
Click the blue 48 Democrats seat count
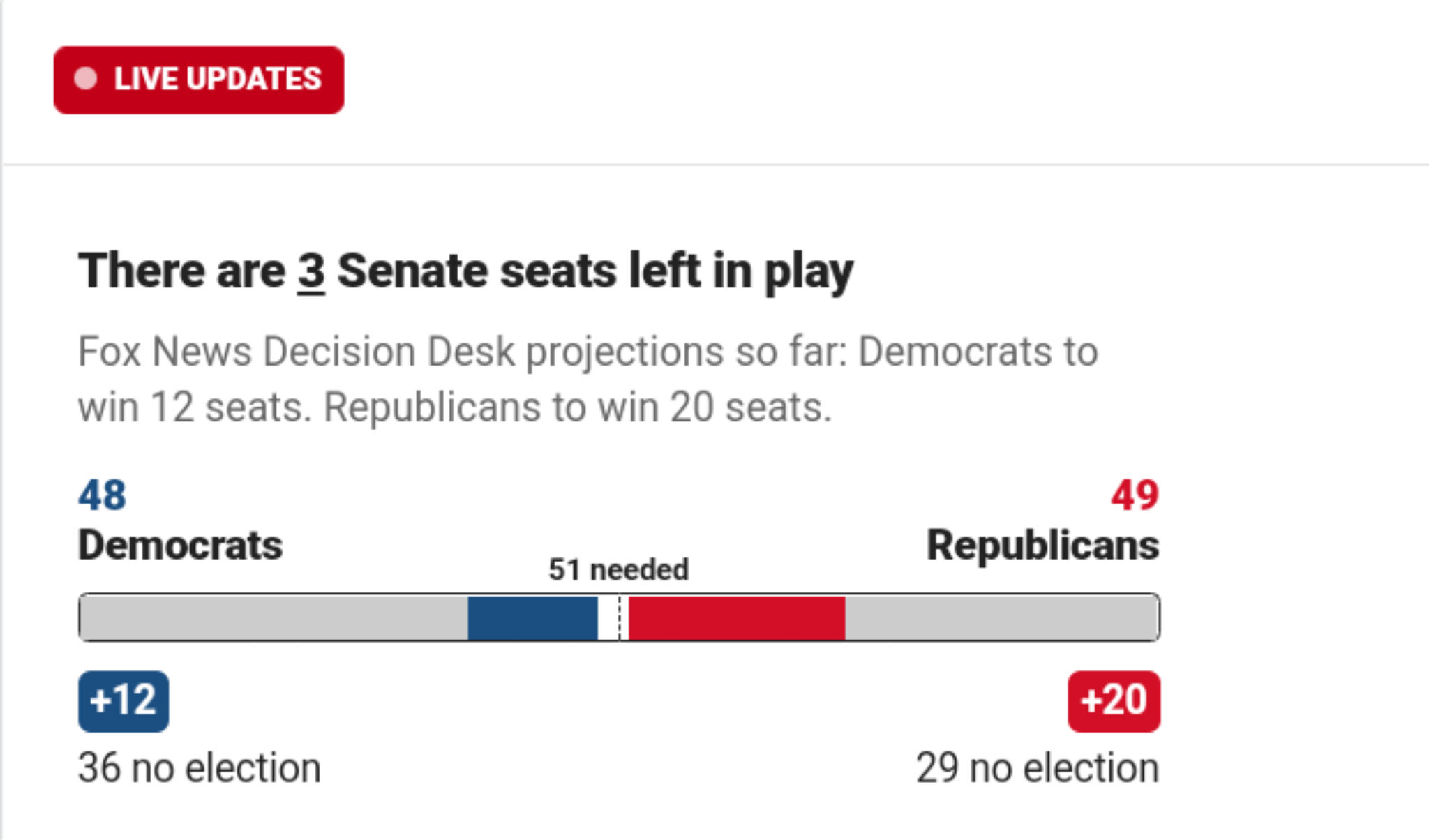pos(102,495)
